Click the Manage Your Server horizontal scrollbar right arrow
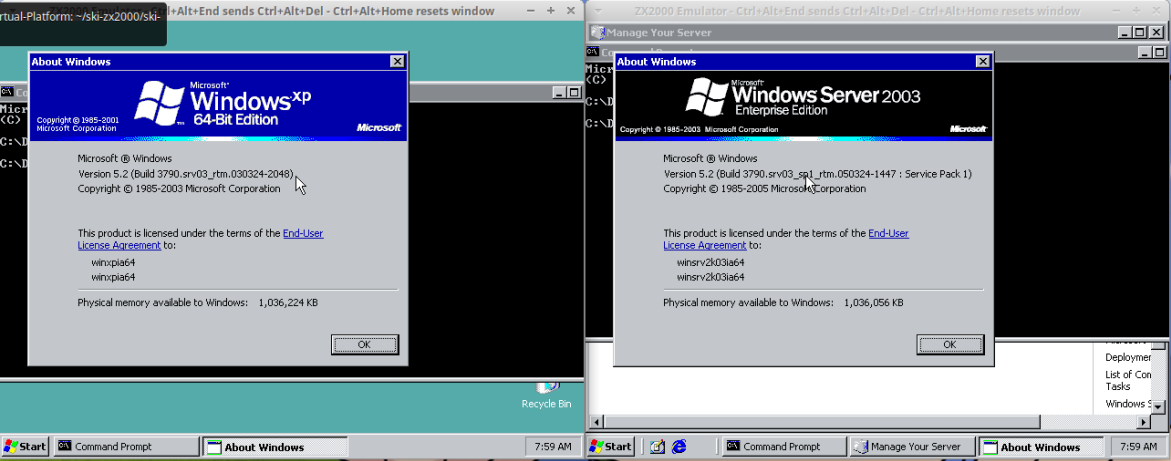 click(1144, 422)
